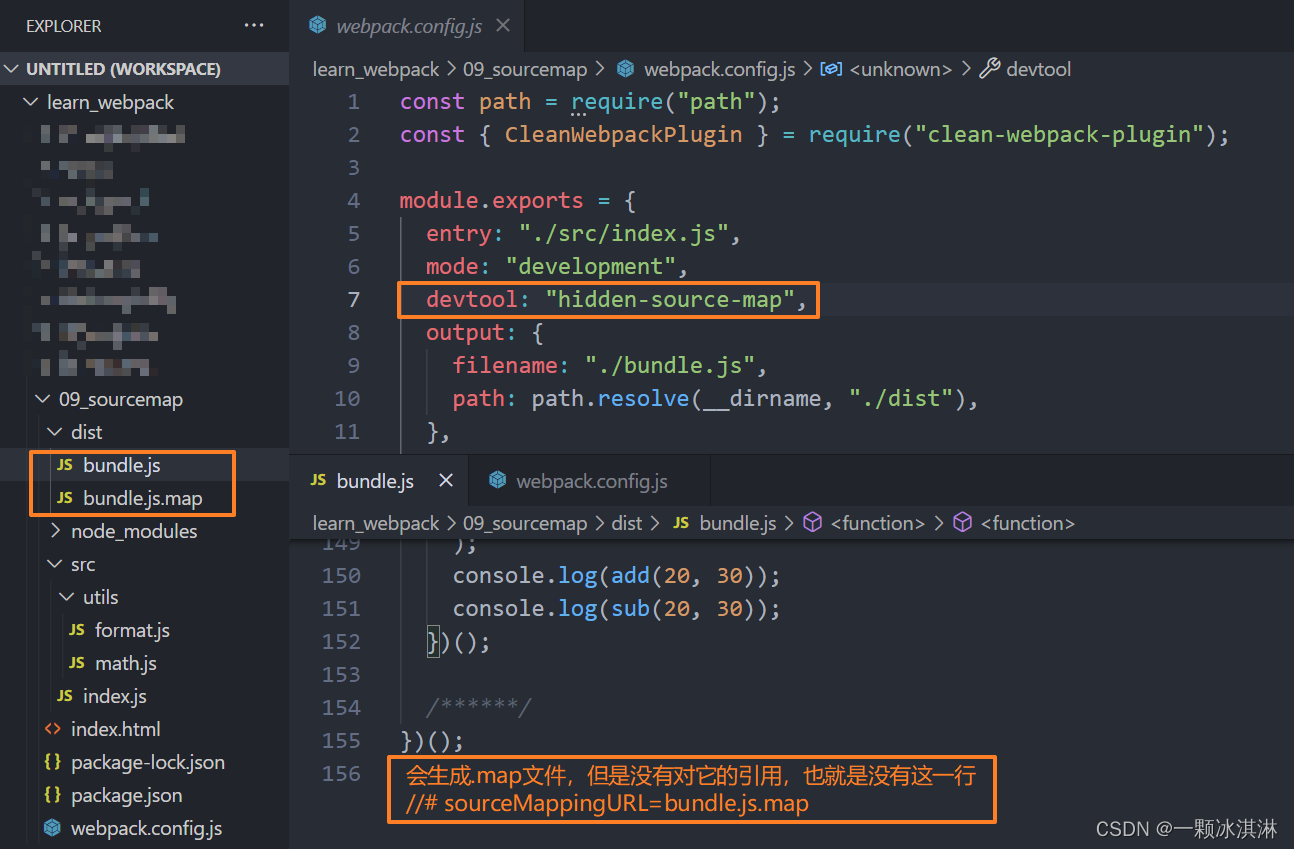Close the bundle.js tab in bottom editor

446,481
